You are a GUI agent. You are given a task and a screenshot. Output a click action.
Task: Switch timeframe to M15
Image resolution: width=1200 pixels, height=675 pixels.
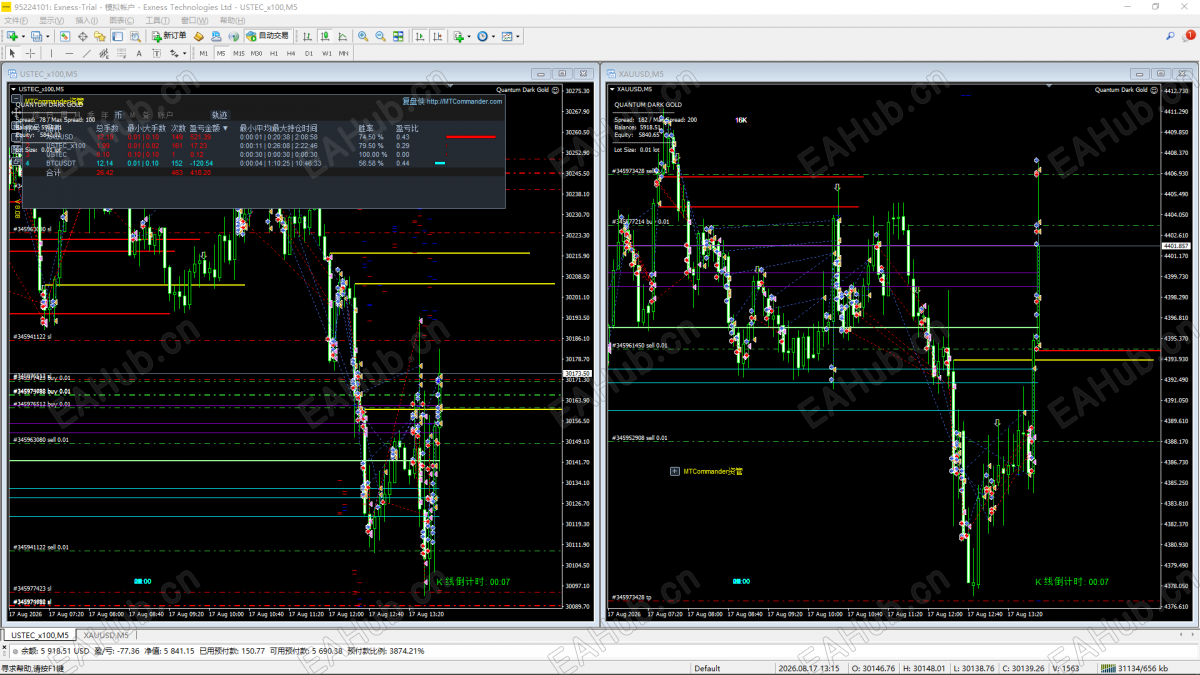point(239,53)
